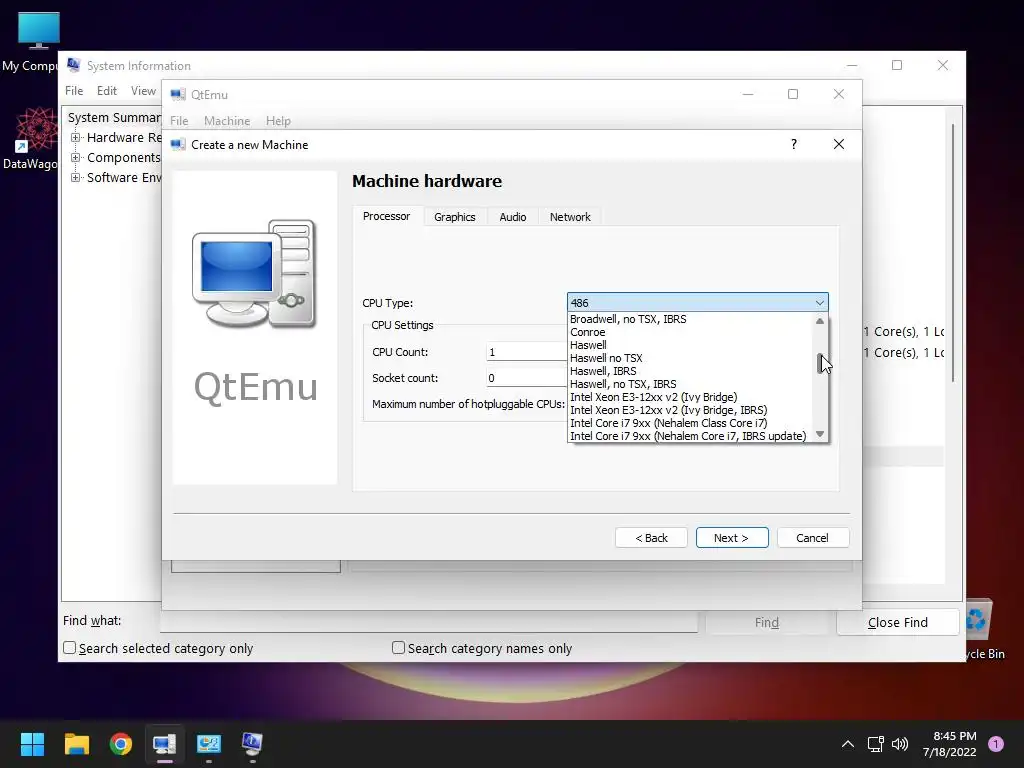
Task: Open the notification count badge
Action: tap(996, 744)
